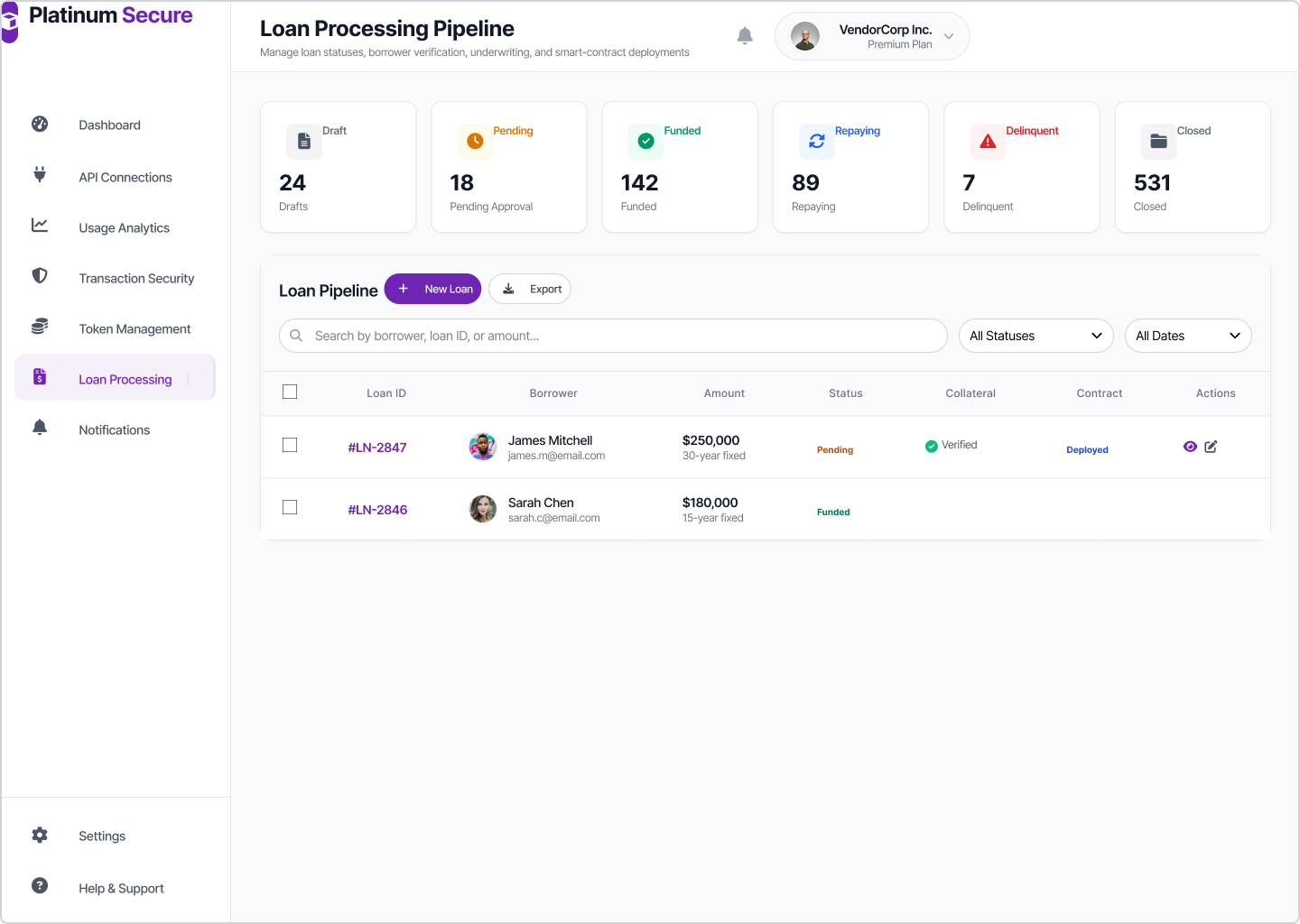Select the 7 Delinquent count

pyautogui.click(x=969, y=183)
